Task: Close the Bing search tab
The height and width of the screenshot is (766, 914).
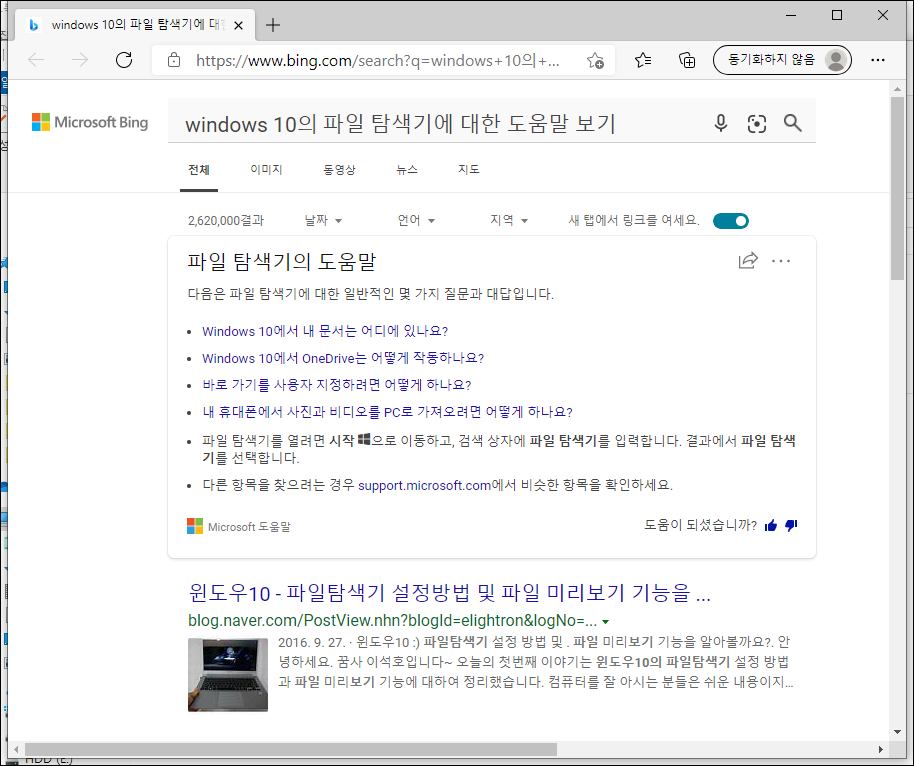Action: (238, 25)
